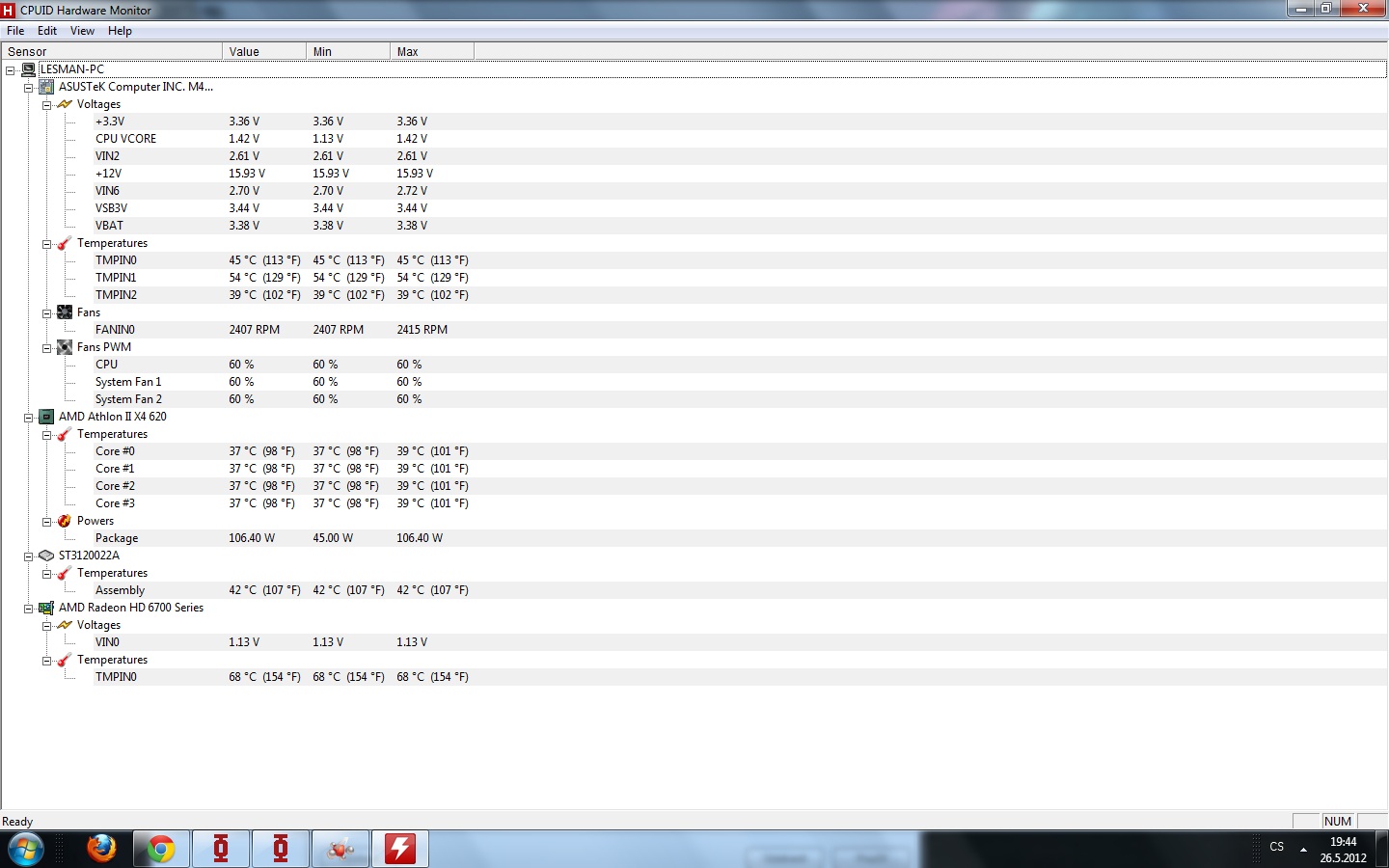Click the LESMAN-PC computer icon
The width and height of the screenshot is (1389, 868).
(x=29, y=69)
